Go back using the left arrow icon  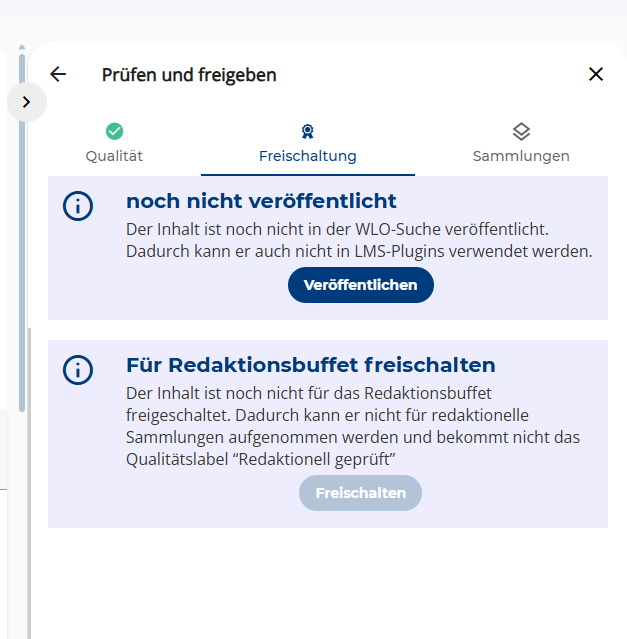click(58, 74)
